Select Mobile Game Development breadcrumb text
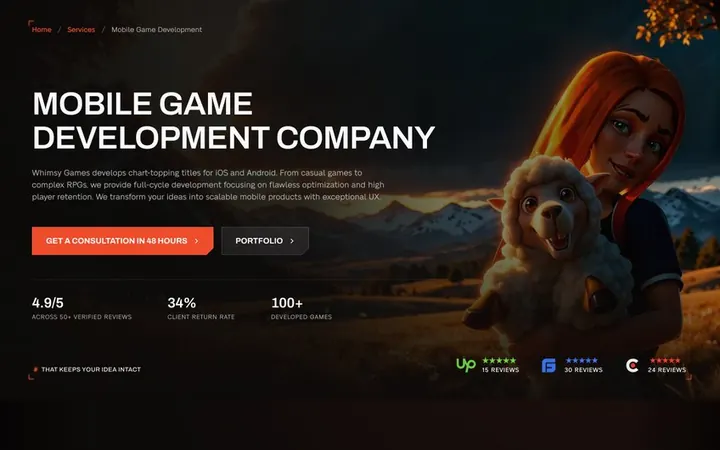 pos(157,29)
